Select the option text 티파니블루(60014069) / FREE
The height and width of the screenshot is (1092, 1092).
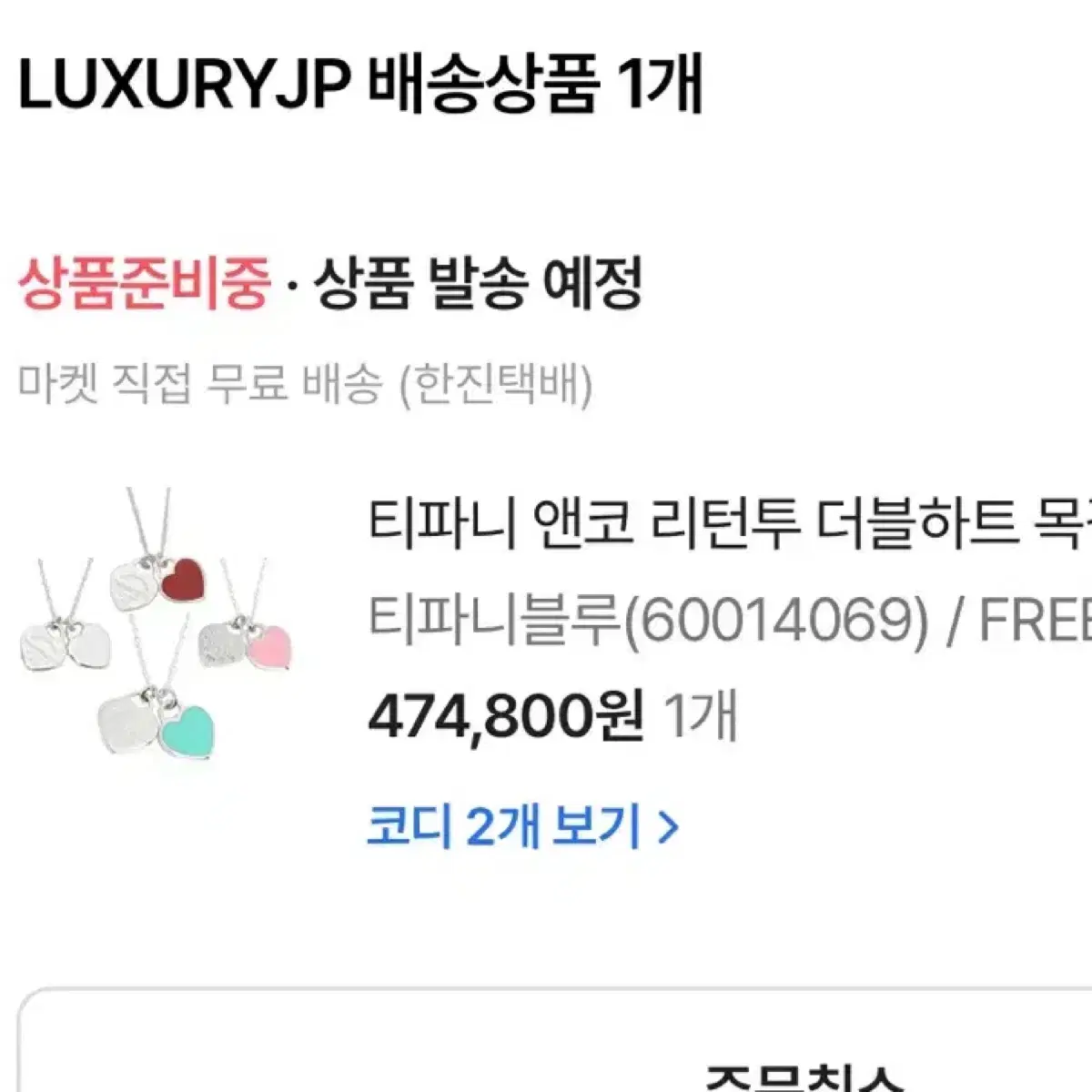point(730,622)
